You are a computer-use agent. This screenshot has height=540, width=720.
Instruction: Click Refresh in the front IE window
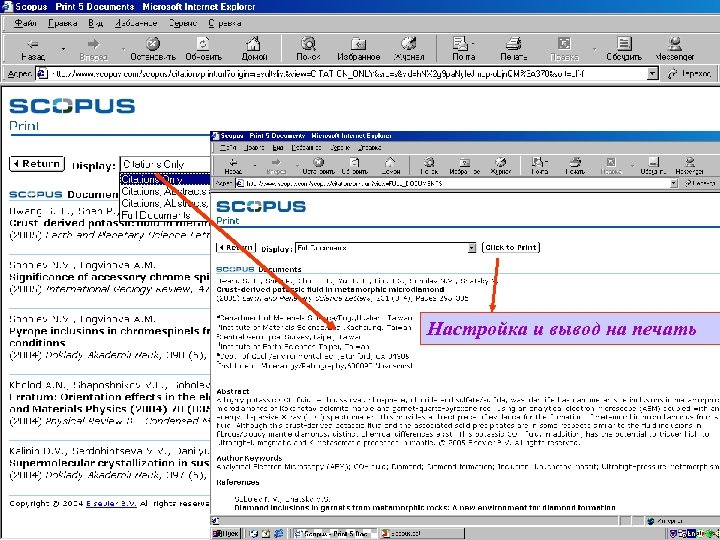tap(354, 166)
